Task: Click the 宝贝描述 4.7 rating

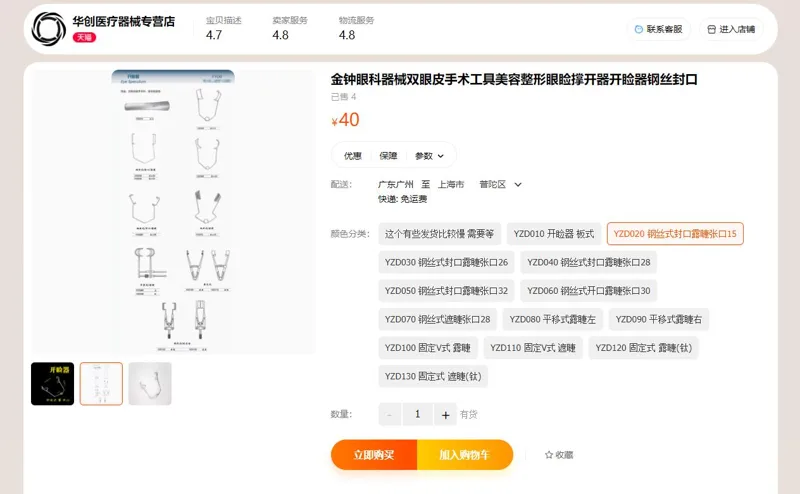Action: 223,28
